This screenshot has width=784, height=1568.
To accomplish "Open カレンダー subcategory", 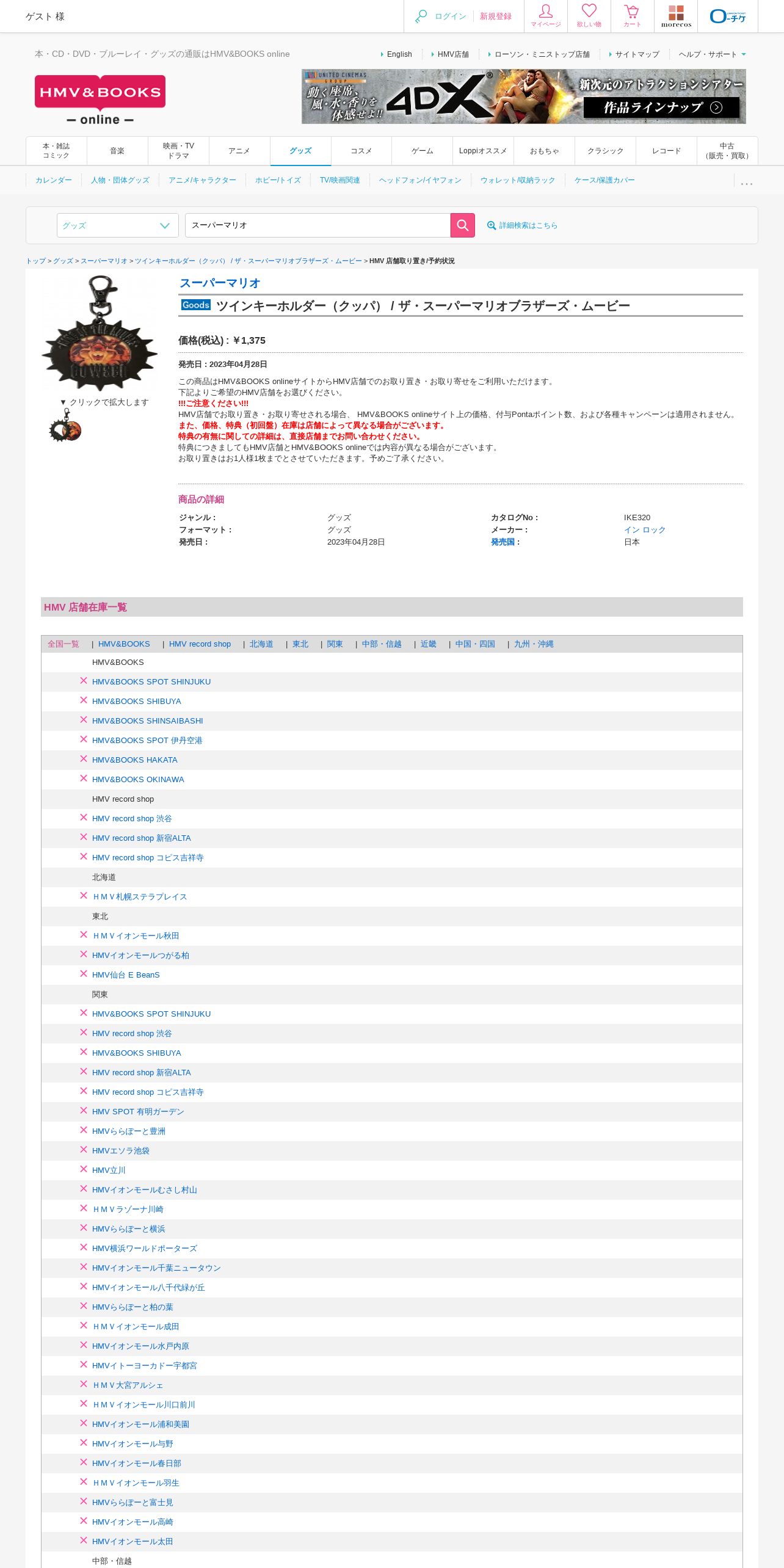I will coord(53,180).
